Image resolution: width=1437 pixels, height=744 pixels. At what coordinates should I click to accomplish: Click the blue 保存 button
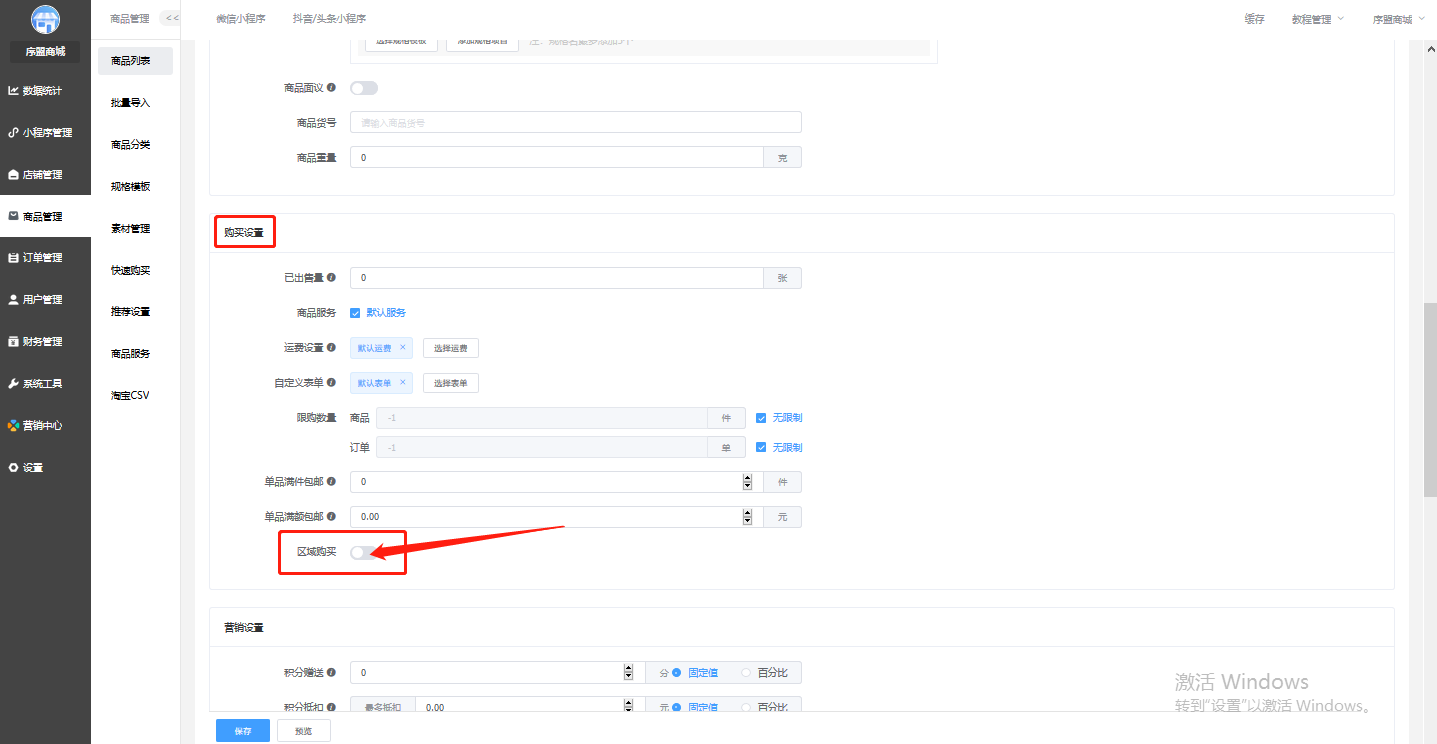[243, 731]
